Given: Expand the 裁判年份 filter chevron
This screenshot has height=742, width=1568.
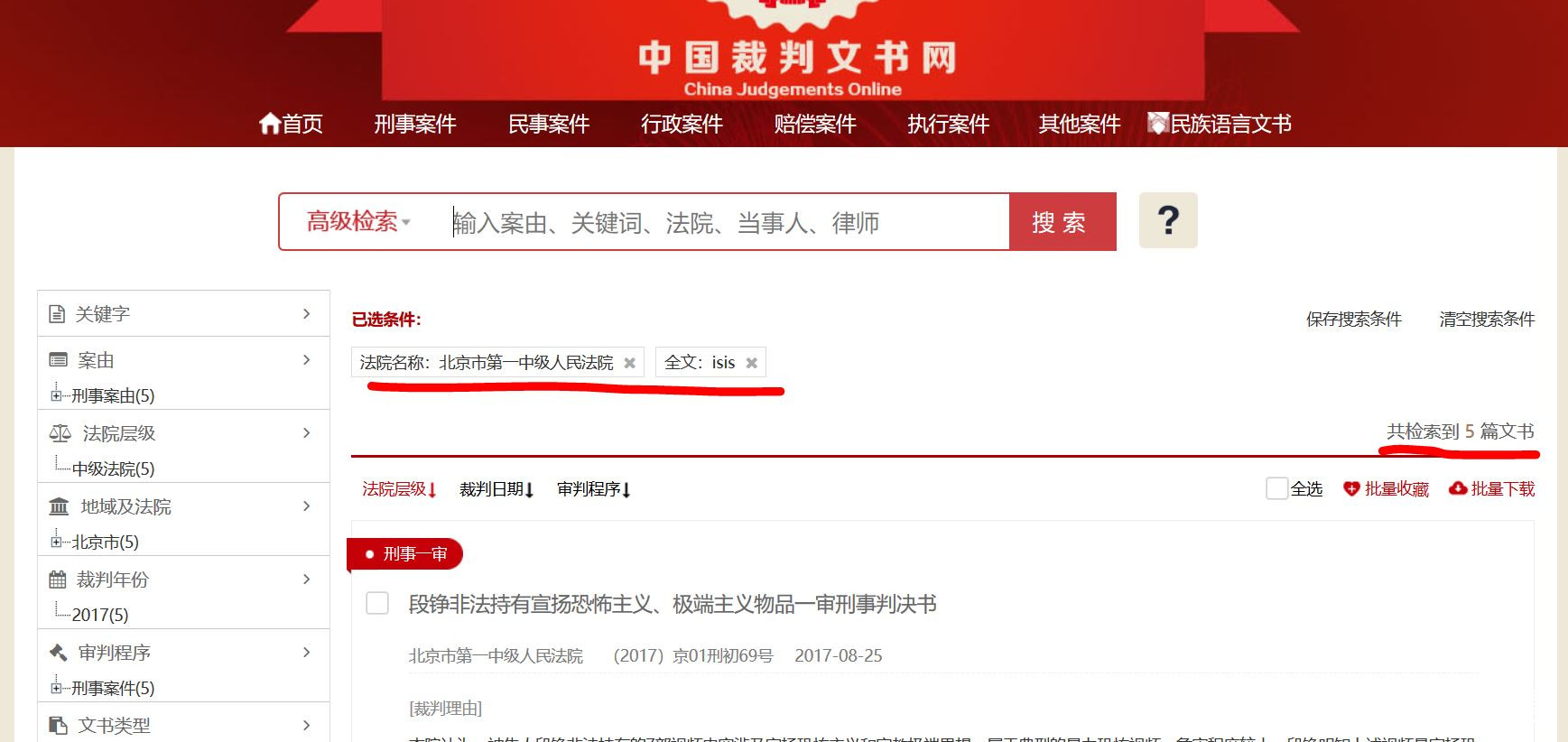Looking at the screenshot, I should click(307, 580).
